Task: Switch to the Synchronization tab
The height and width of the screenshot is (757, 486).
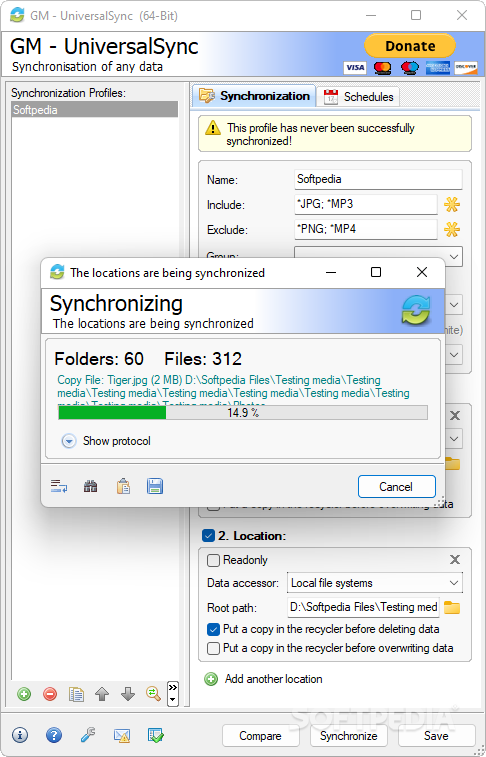Action: pos(254,96)
